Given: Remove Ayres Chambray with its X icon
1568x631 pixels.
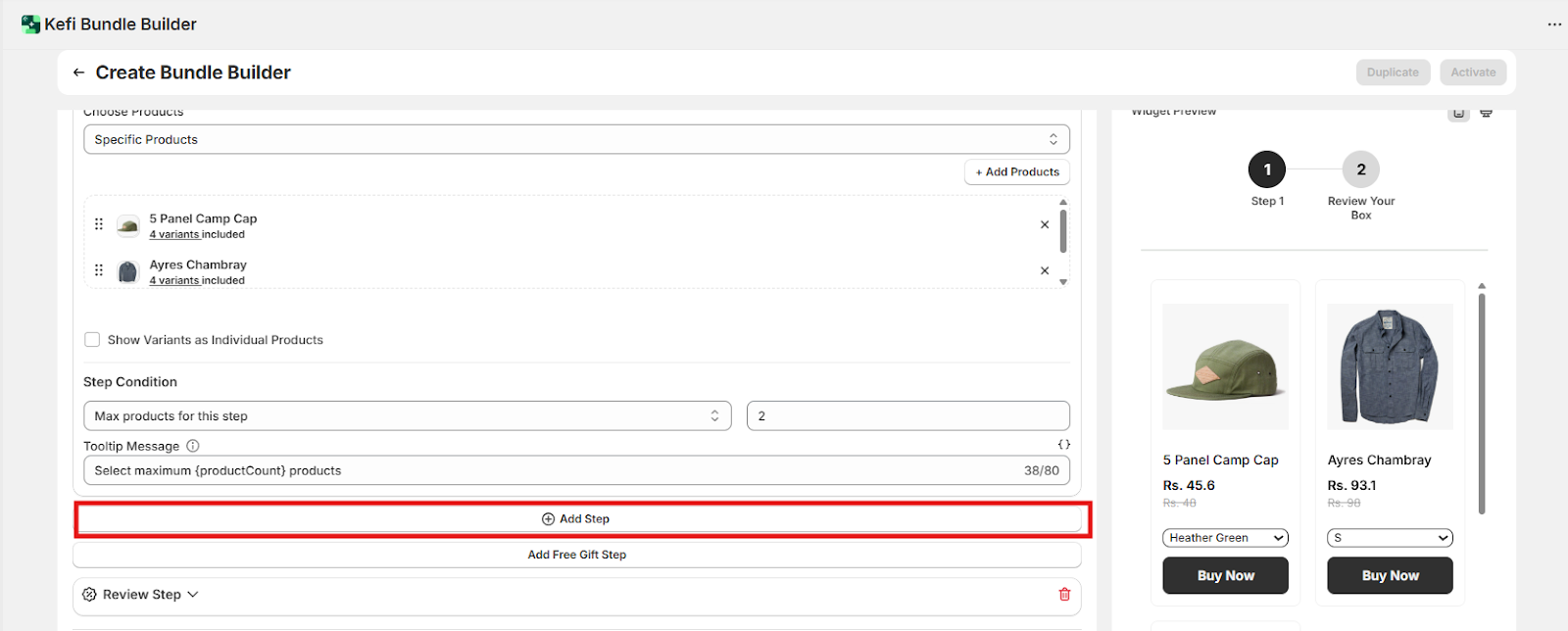Looking at the screenshot, I should pos(1045,270).
